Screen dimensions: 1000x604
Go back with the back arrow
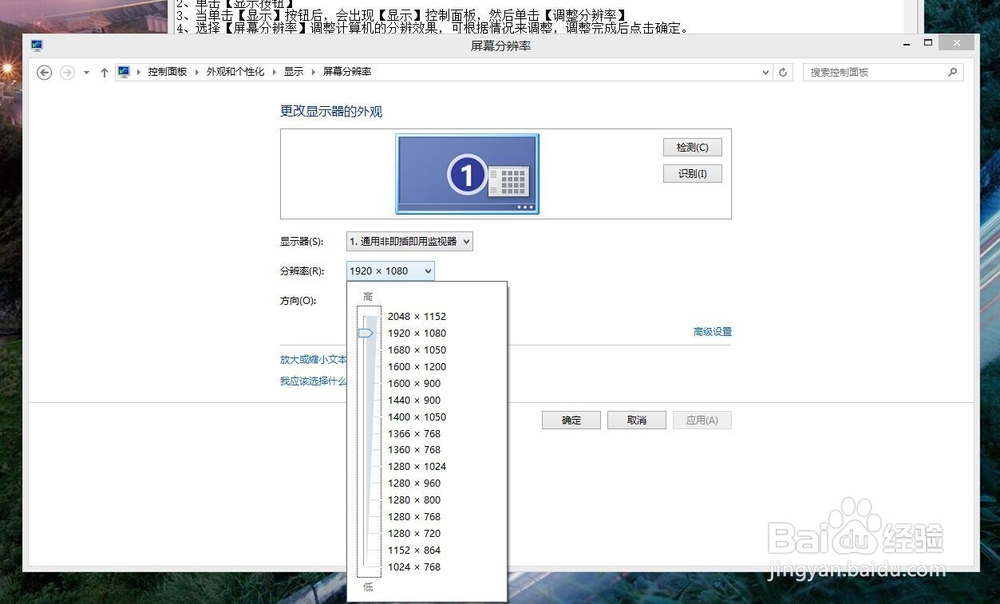coord(44,73)
